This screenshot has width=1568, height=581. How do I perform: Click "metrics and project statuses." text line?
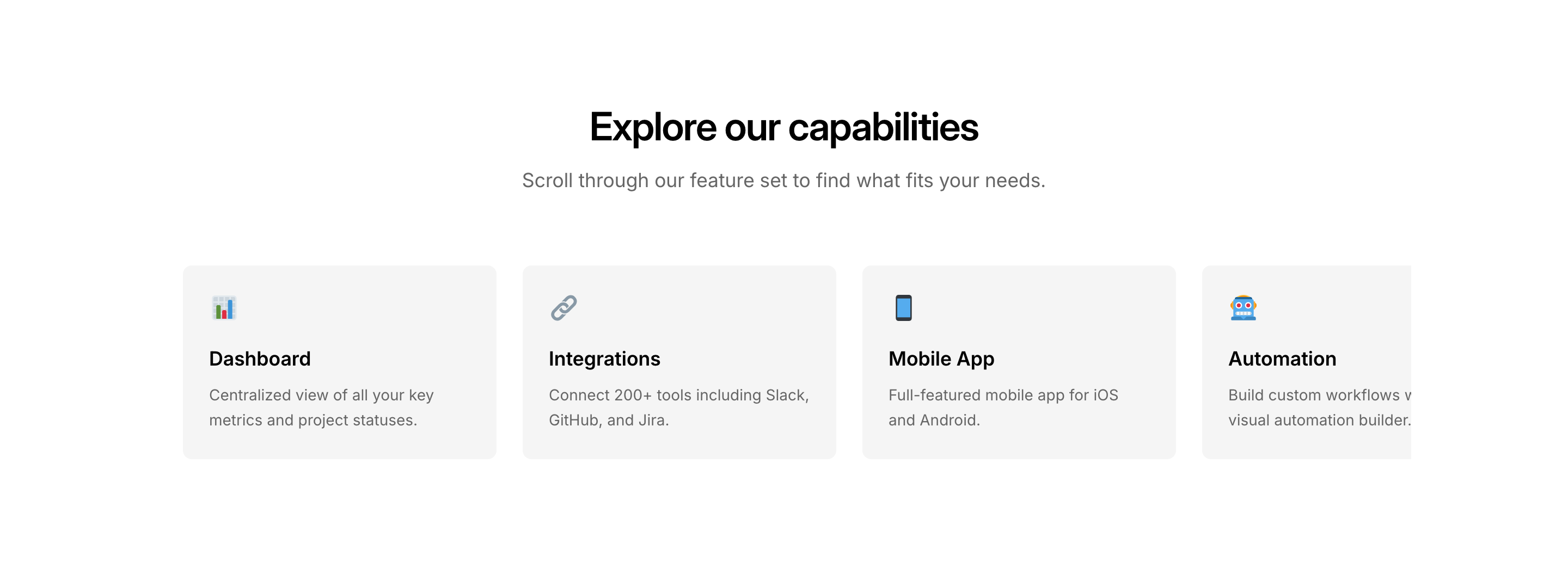pyautogui.click(x=313, y=421)
